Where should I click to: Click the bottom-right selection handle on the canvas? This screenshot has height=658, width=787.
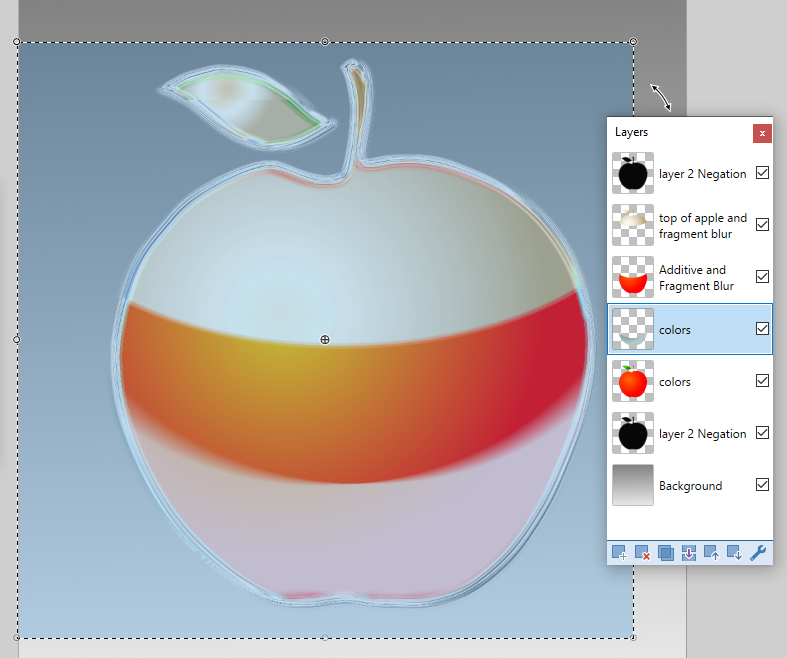(x=633, y=637)
